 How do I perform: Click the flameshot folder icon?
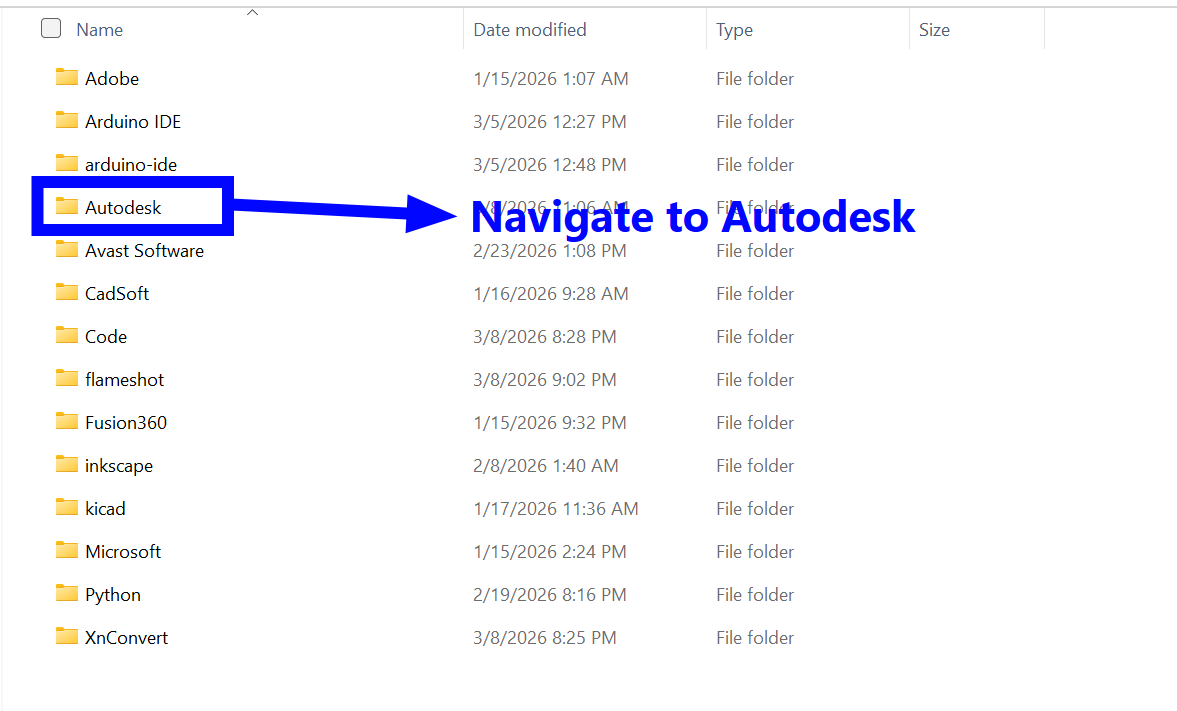click(67, 379)
